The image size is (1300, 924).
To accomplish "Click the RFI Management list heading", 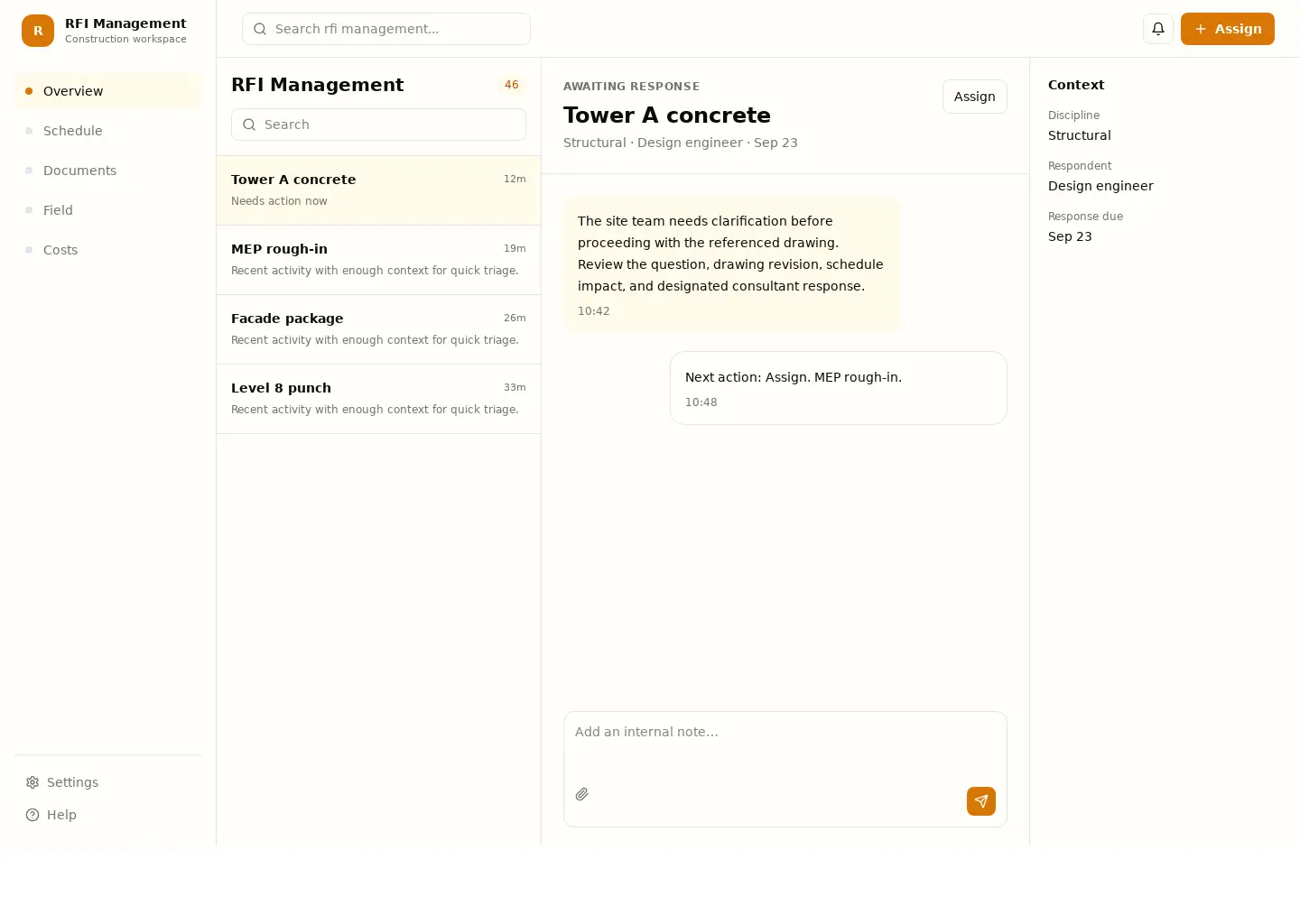I will [x=318, y=85].
